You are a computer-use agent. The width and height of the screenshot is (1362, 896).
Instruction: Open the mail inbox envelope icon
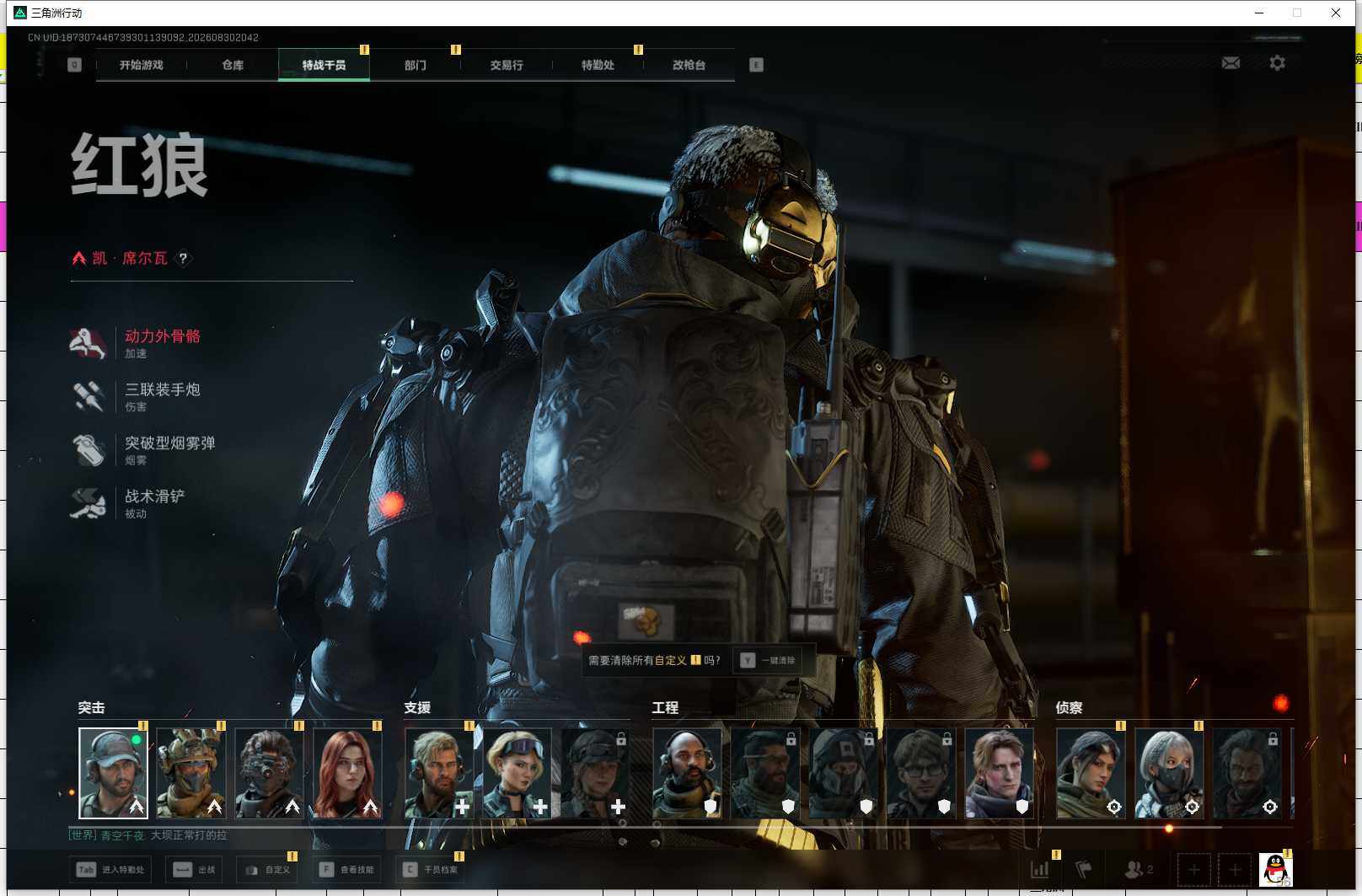point(1231,63)
